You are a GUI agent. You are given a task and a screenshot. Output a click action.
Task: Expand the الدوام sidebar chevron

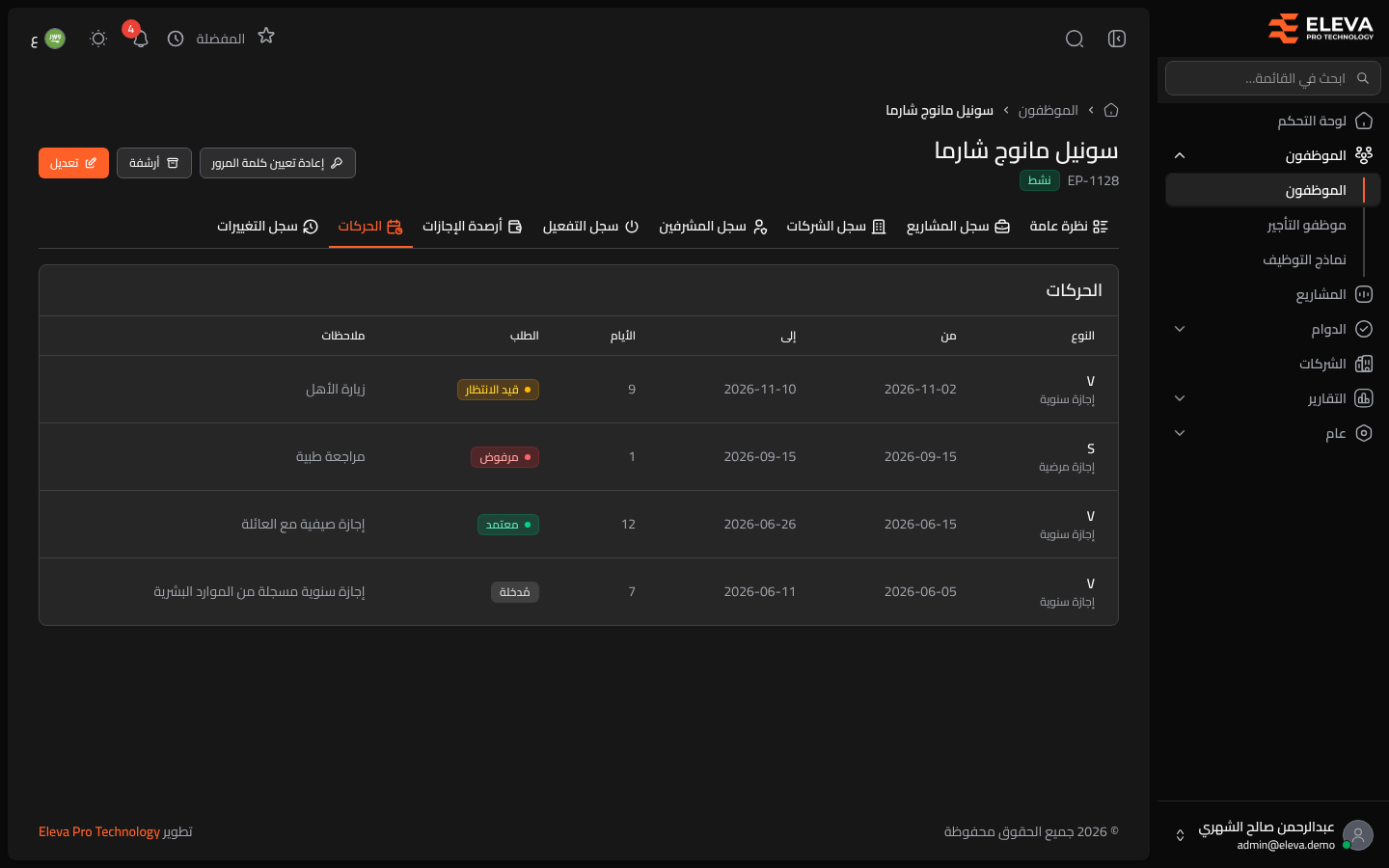coord(1180,329)
